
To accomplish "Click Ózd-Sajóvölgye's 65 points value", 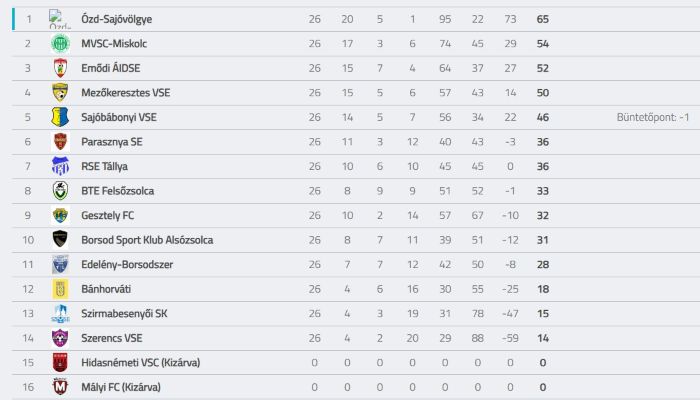I will pos(542,19).
